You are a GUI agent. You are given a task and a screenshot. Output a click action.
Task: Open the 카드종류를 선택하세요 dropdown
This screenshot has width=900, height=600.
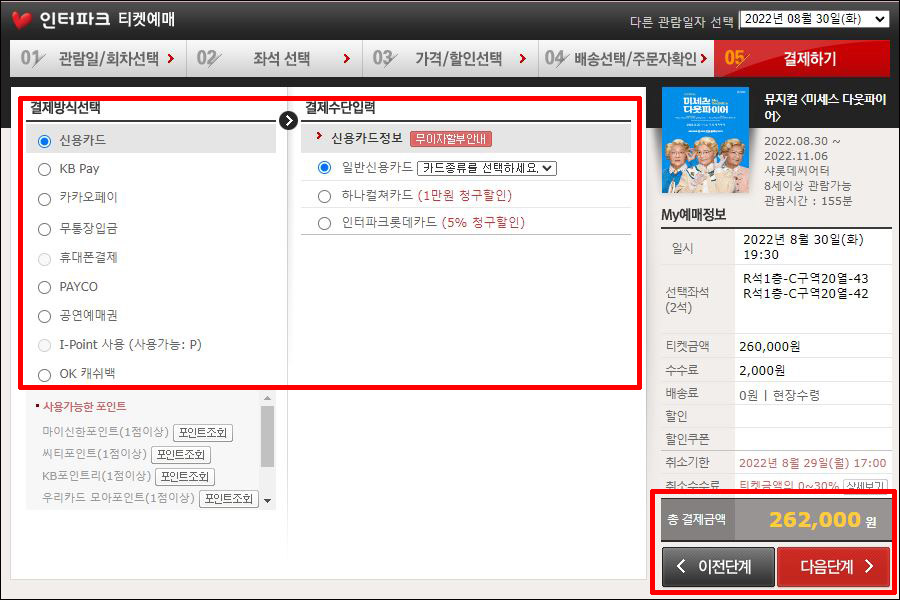(x=487, y=168)
